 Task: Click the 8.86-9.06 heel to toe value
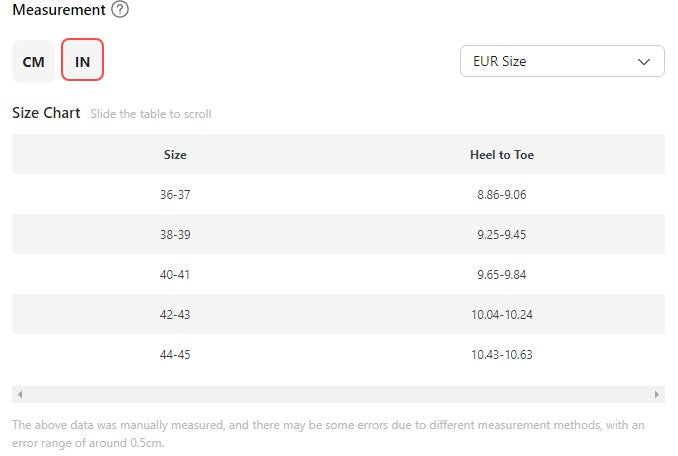tap(501, 195)
